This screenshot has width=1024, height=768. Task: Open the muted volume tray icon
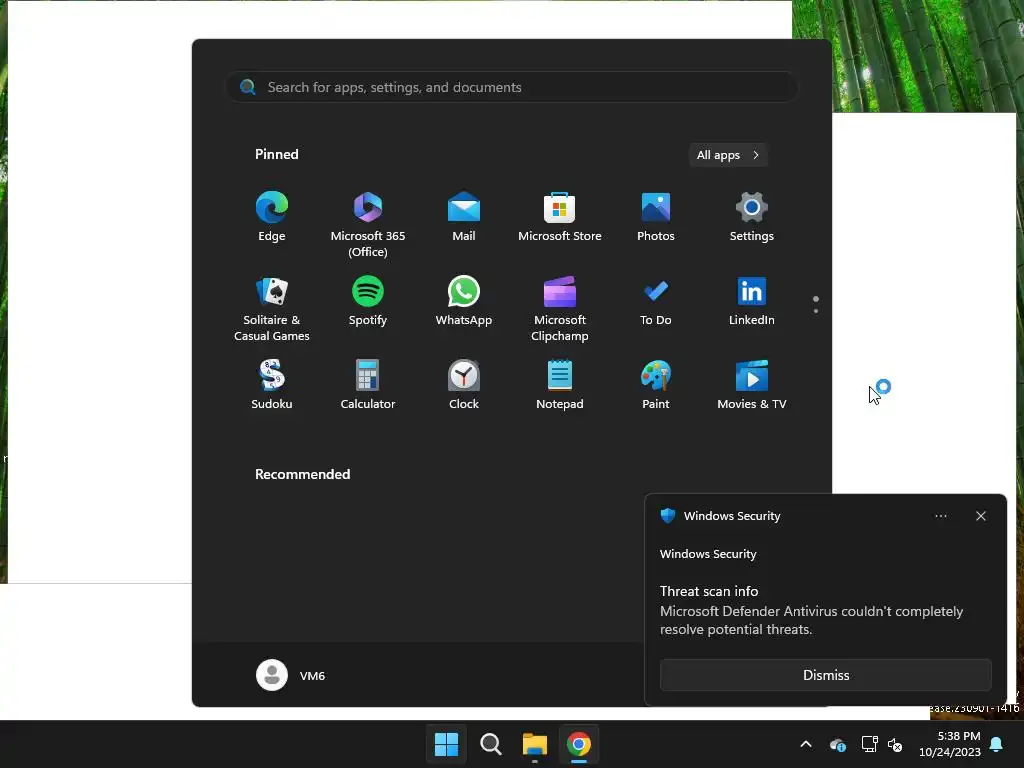point(895,744)
